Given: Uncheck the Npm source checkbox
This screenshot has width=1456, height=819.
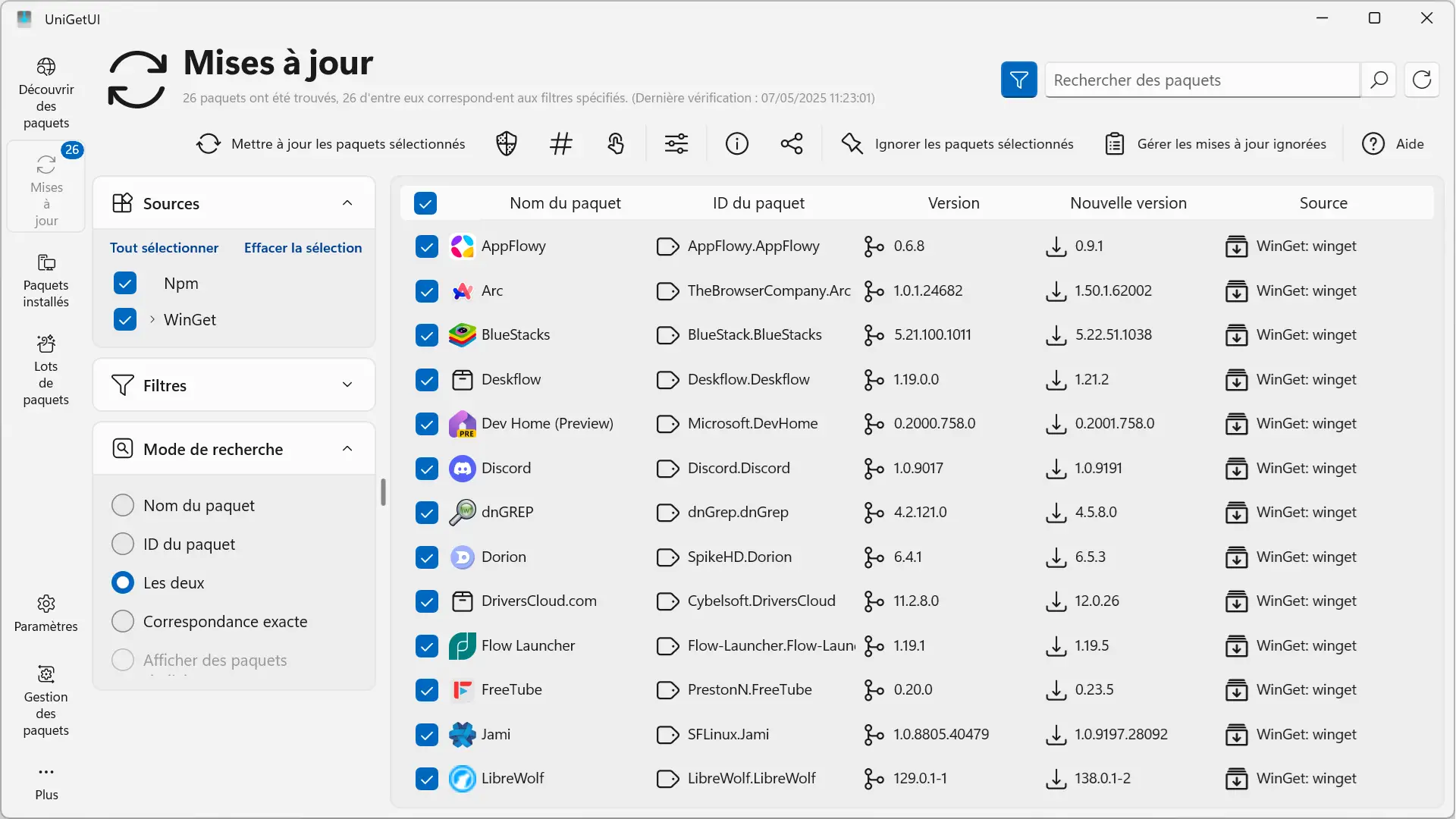Looking at the screenshot, I should click(x=125, y=283).
